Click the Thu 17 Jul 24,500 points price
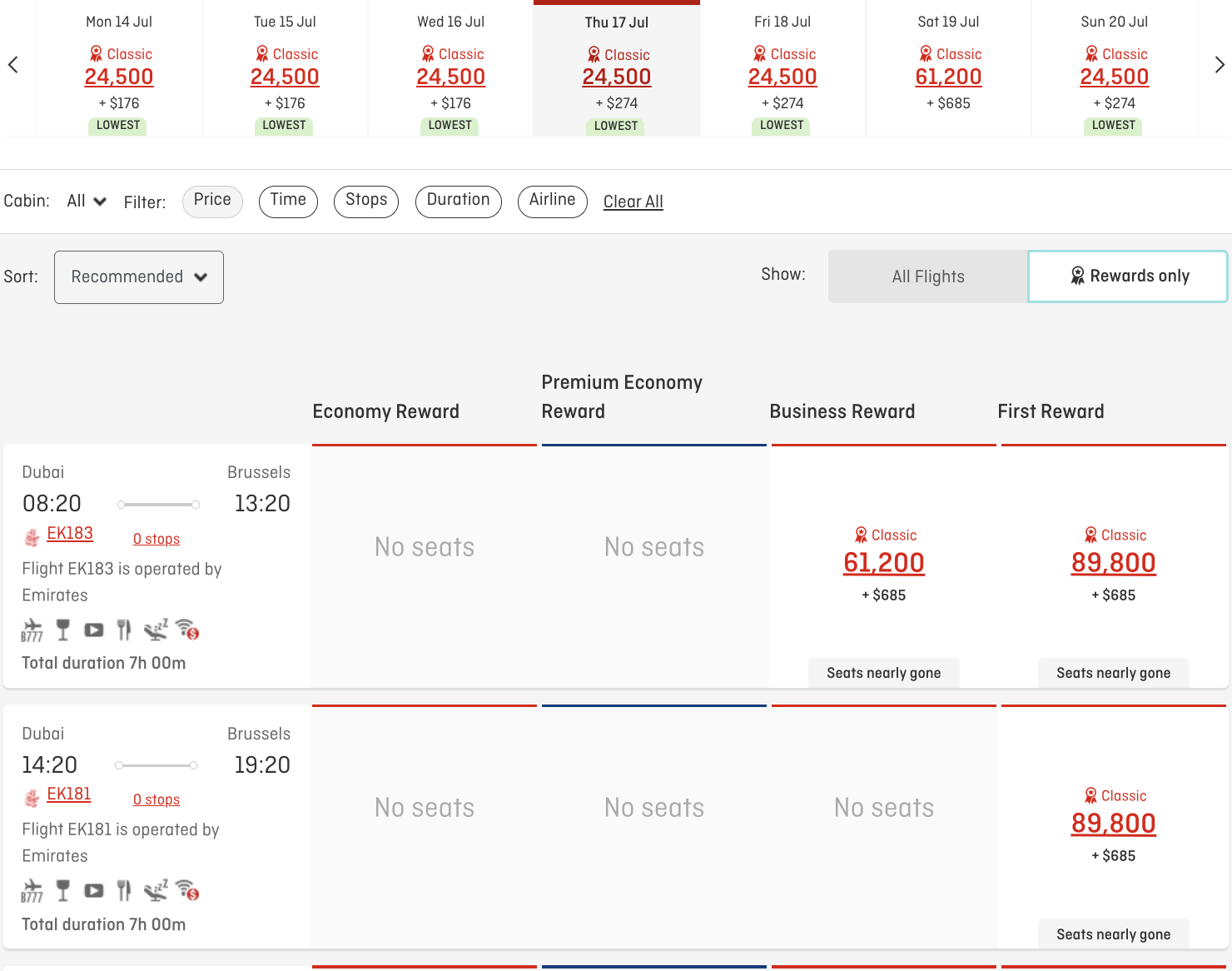Viewport: 1232px width, 971px height. pyautogui.click(x=617, y=77)
